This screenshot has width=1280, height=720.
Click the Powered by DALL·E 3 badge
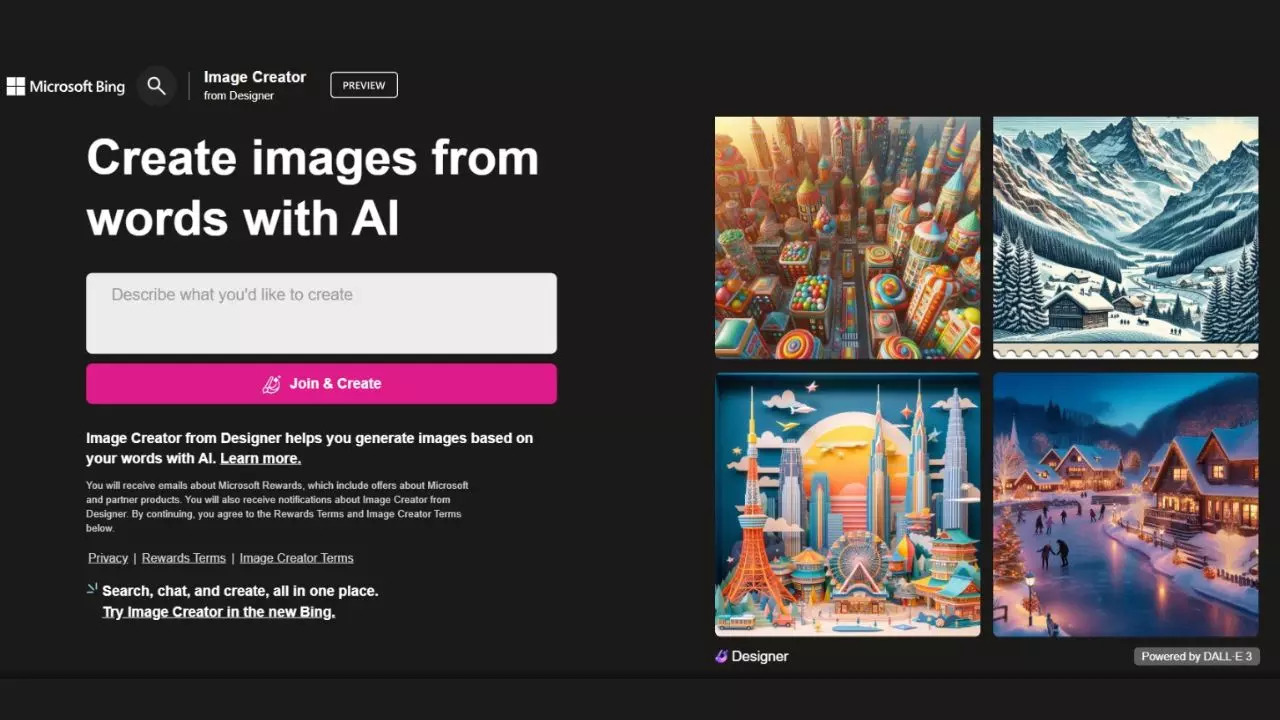pyautogui.click(x=1196, y=656)
